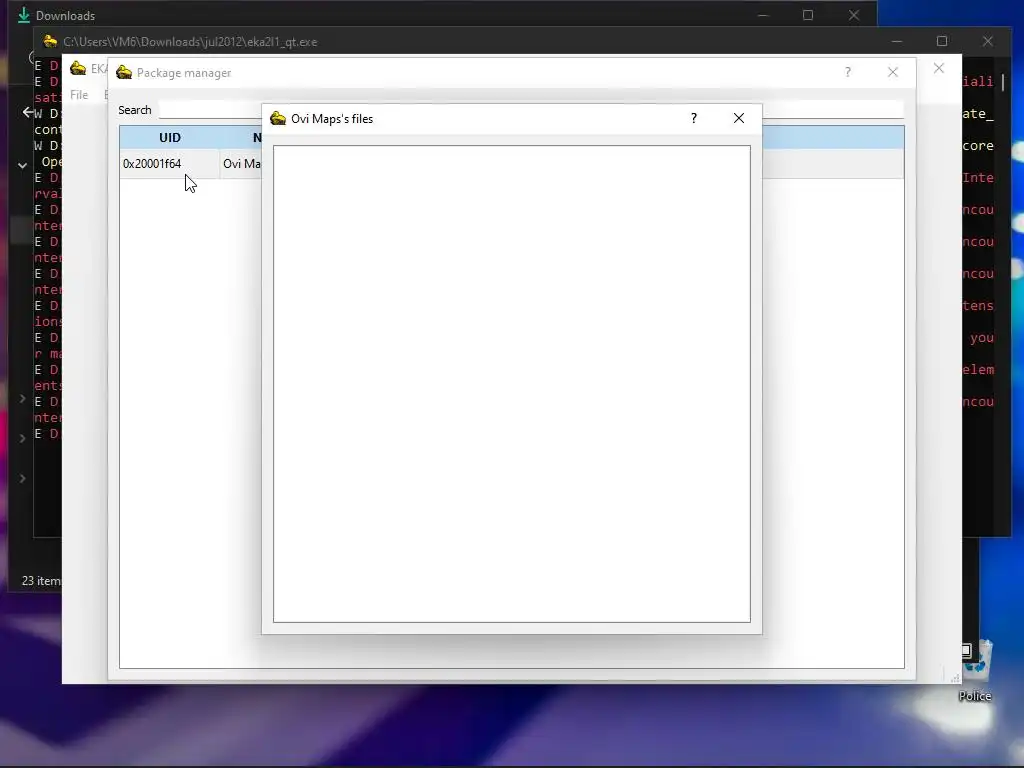The image size is (1024, 768).
Task: Click the Downloads window download arrow icon
Action: pos(24,15)
